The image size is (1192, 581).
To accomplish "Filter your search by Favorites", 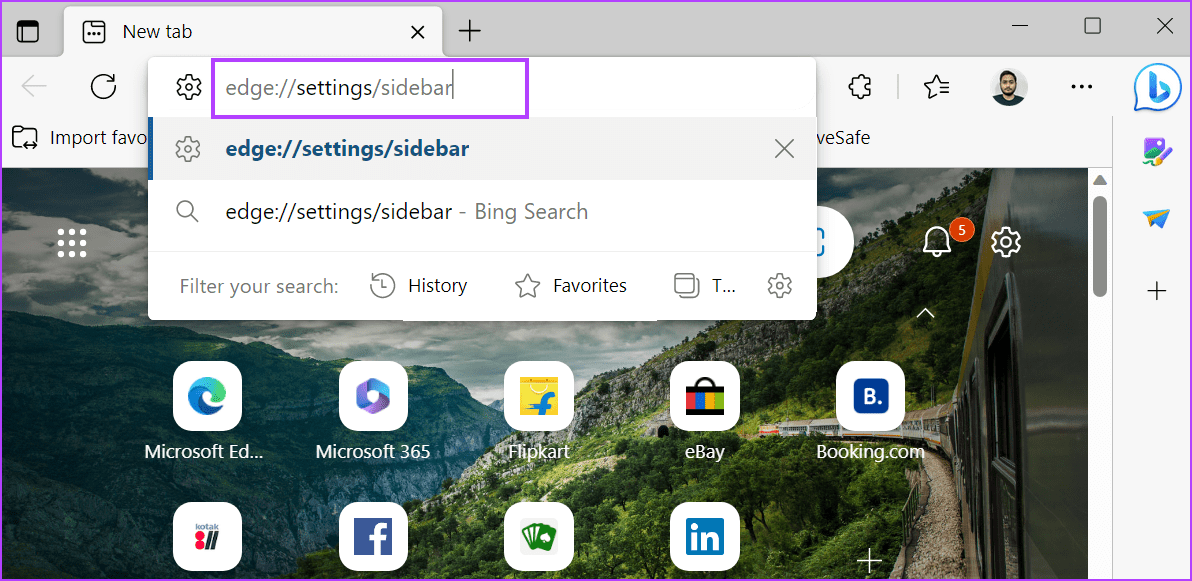I will pos(571,285).
